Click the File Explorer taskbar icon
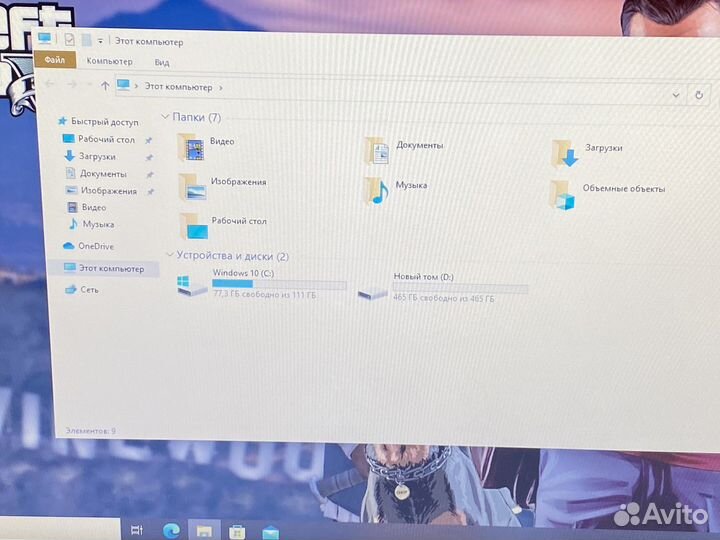Screen dimensions: 720x540 (204, 532)
